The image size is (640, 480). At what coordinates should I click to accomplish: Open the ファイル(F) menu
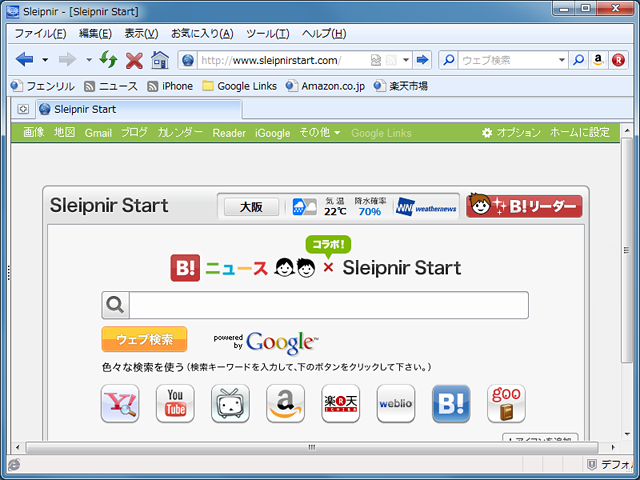click(40, 33)
